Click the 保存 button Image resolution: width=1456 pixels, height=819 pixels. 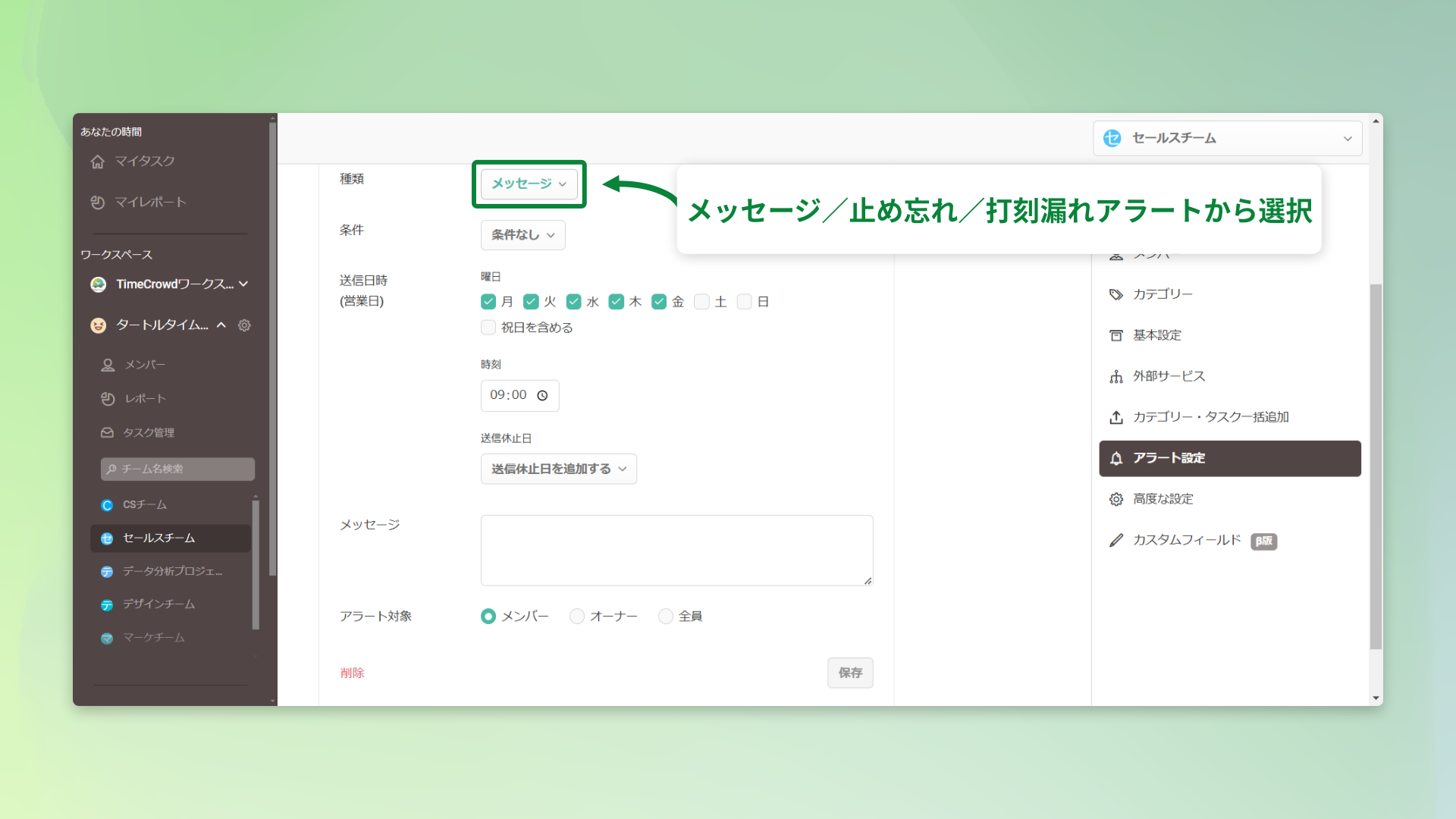pos(850,673)
